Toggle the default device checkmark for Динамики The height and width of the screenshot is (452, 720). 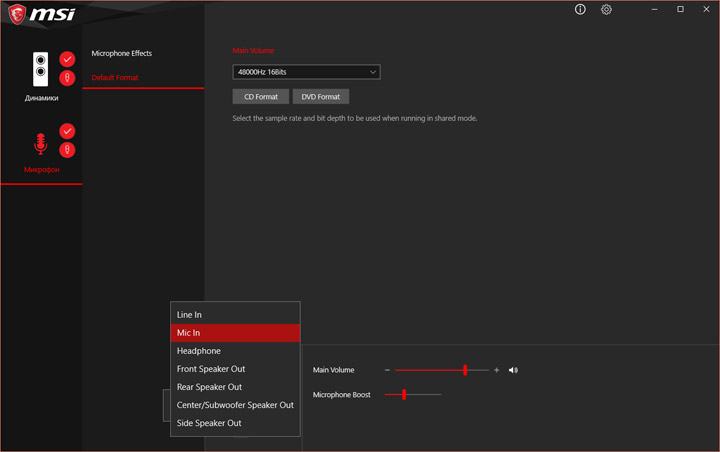[67, 59]
